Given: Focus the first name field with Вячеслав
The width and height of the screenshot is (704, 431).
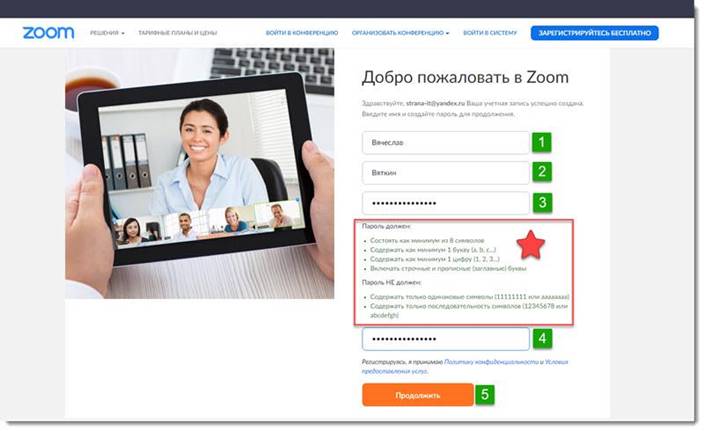Looking at the screenshot, I should 446,143.
